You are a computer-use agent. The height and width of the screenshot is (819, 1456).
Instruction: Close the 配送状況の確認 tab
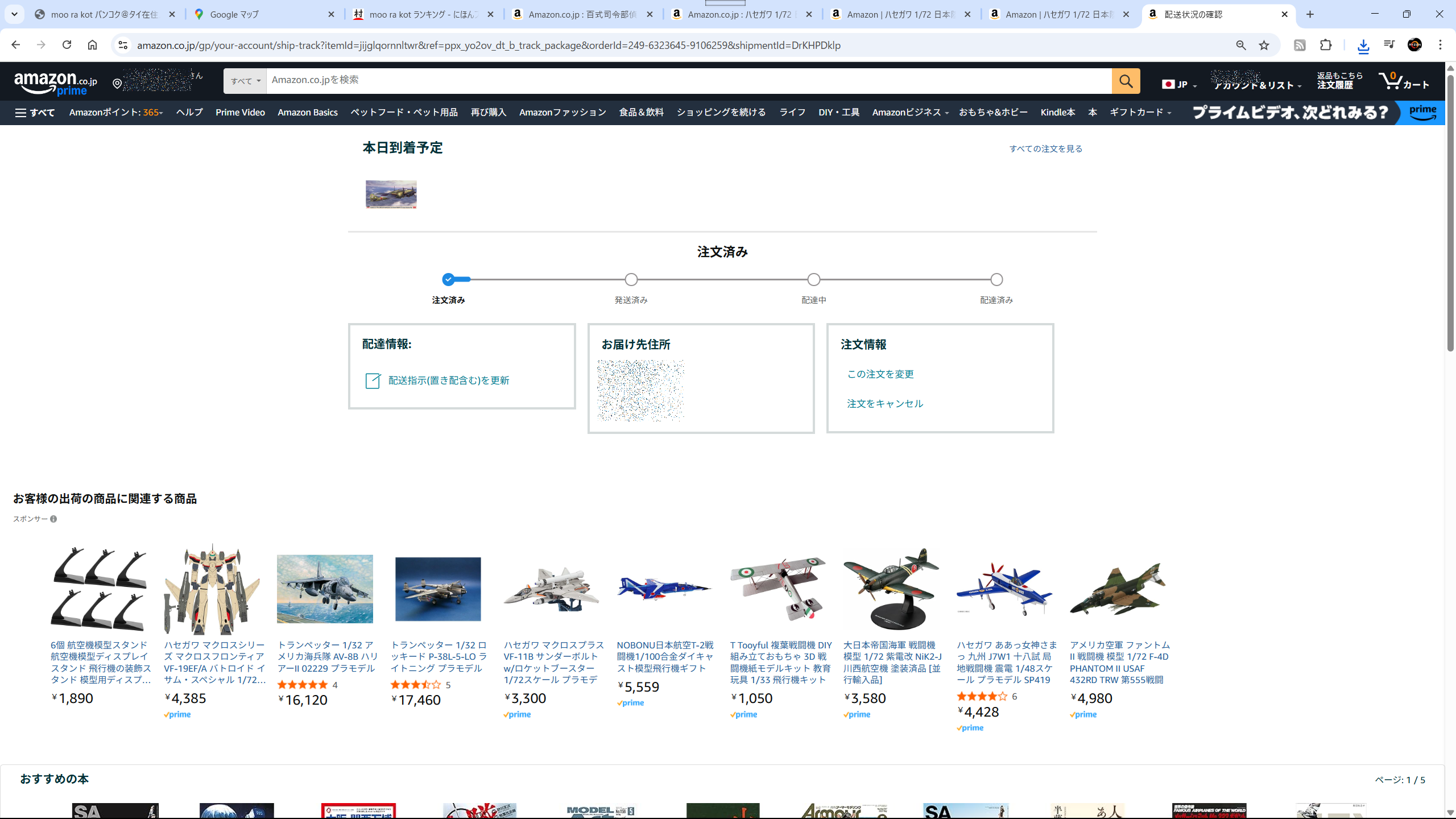(1284, 14)
